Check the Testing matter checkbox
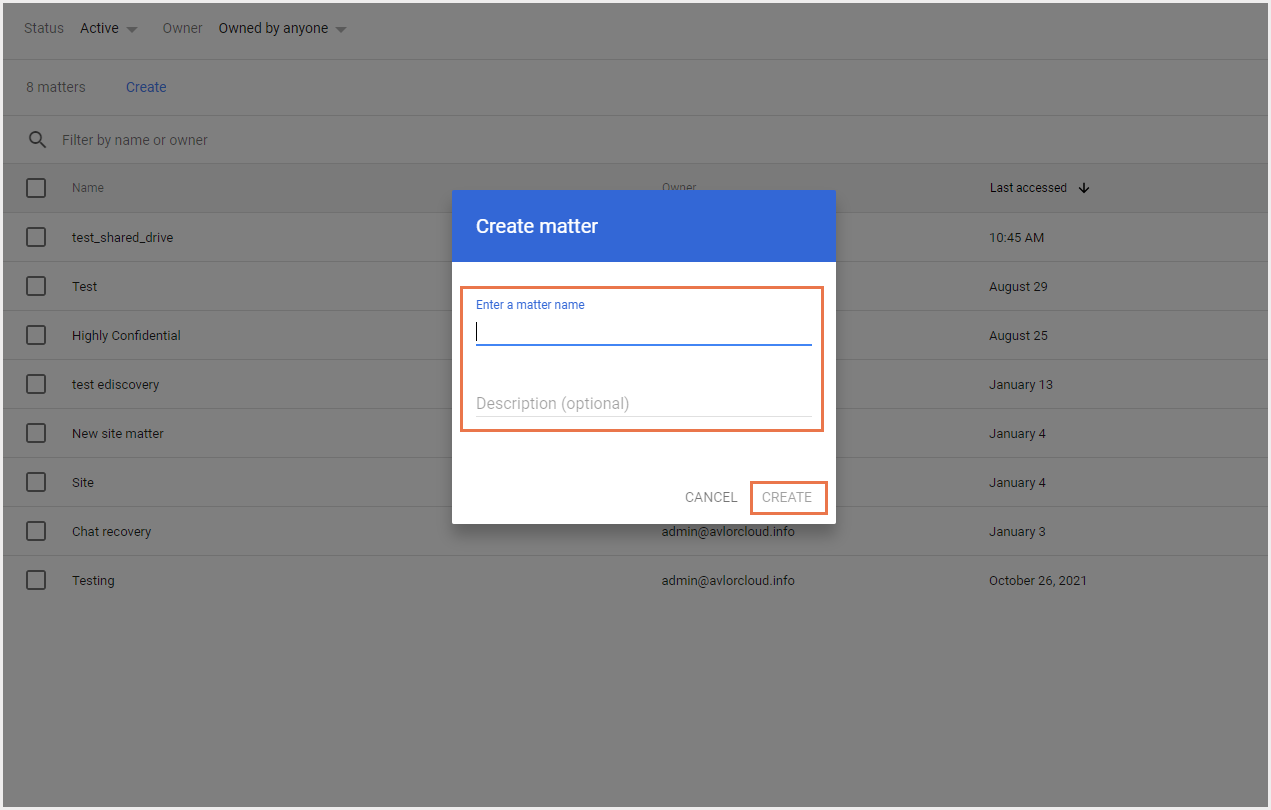 coord(36,580)
